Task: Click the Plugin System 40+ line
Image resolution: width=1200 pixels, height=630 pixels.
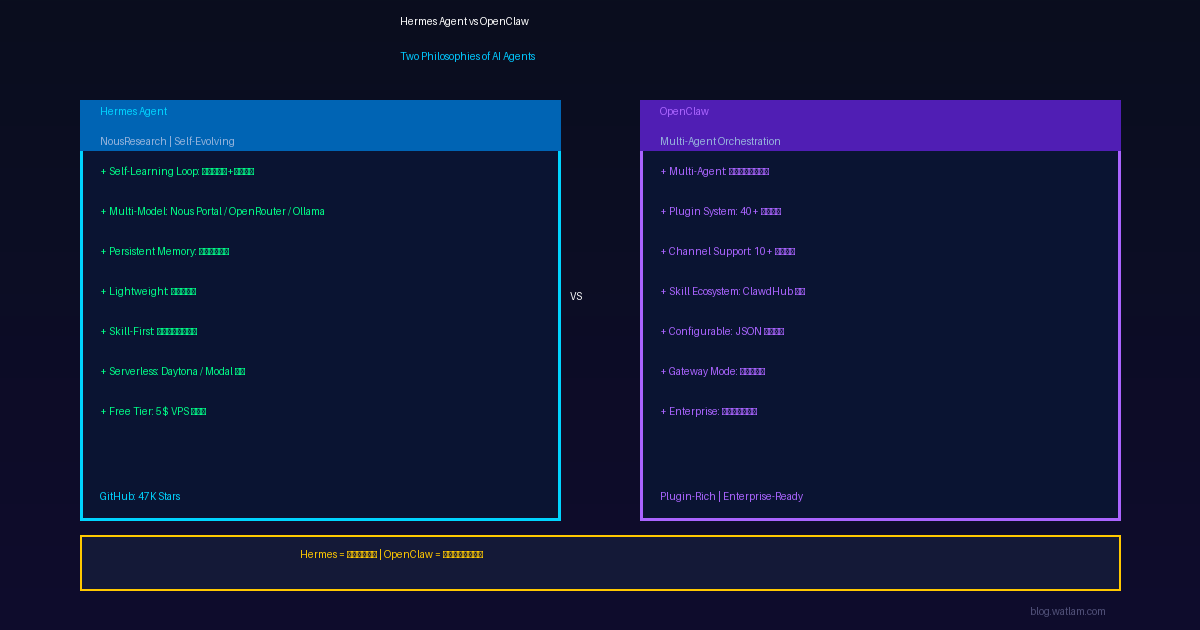Action: tap(721, 212)
